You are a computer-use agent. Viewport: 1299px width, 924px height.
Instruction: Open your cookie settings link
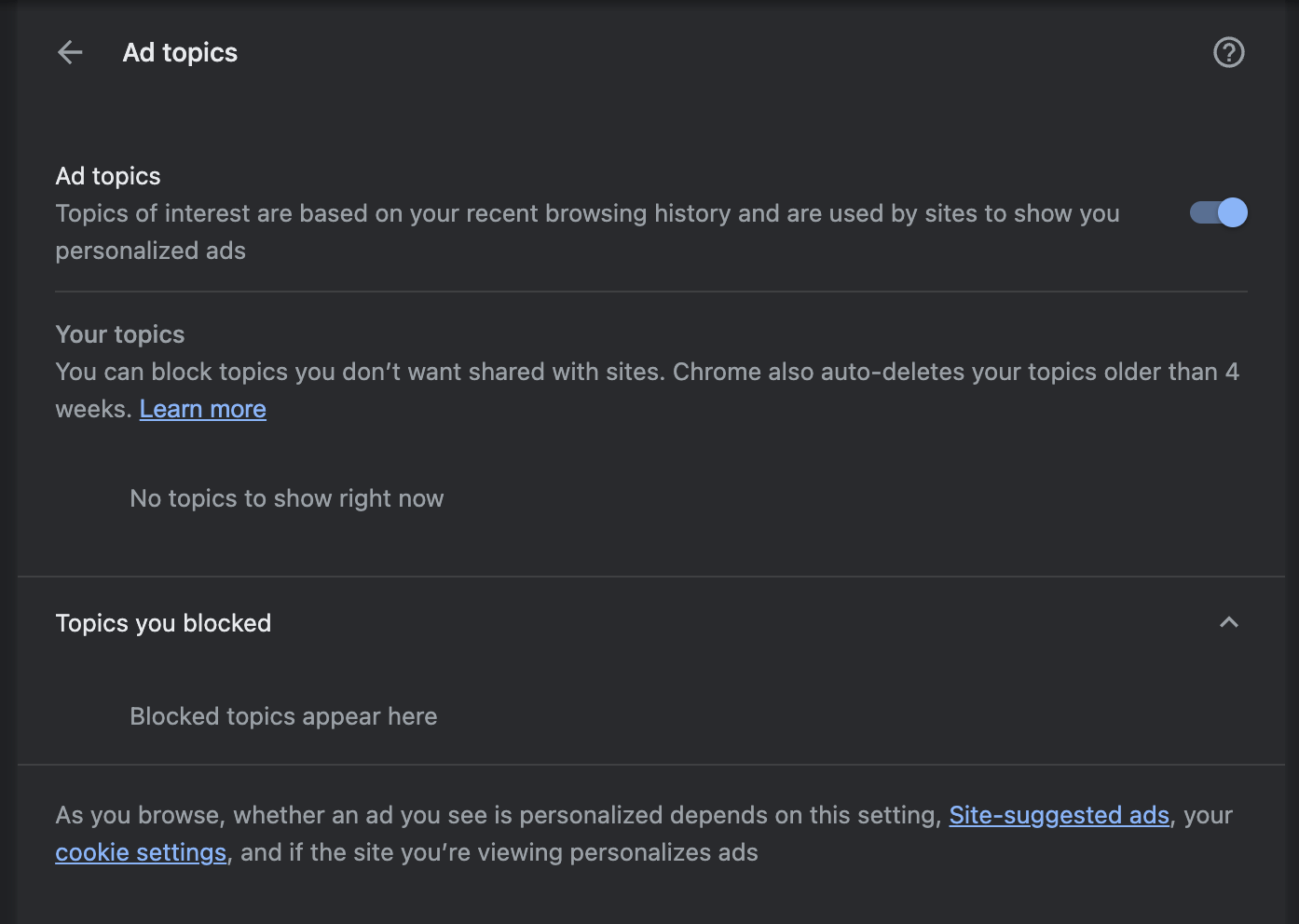(x=140, y=851)
